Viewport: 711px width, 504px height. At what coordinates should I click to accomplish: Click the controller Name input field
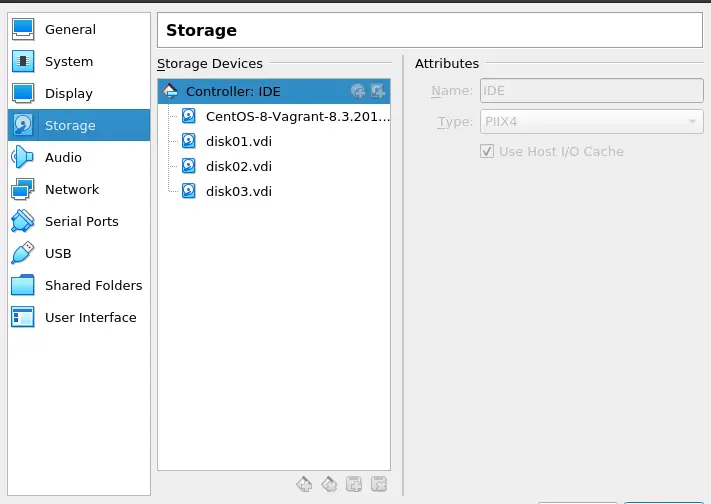592,91
